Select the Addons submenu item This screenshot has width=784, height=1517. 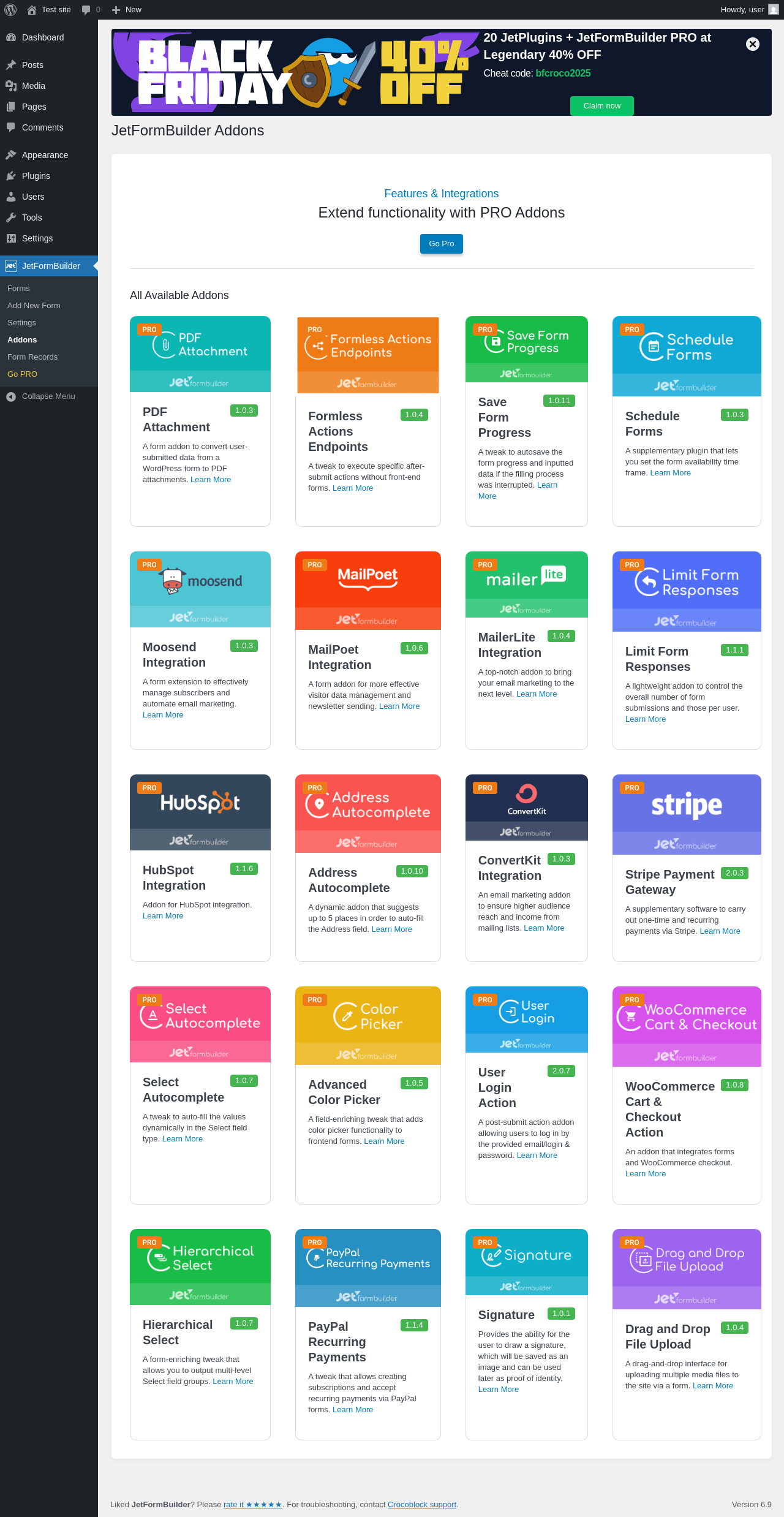[x=22, y=340]
